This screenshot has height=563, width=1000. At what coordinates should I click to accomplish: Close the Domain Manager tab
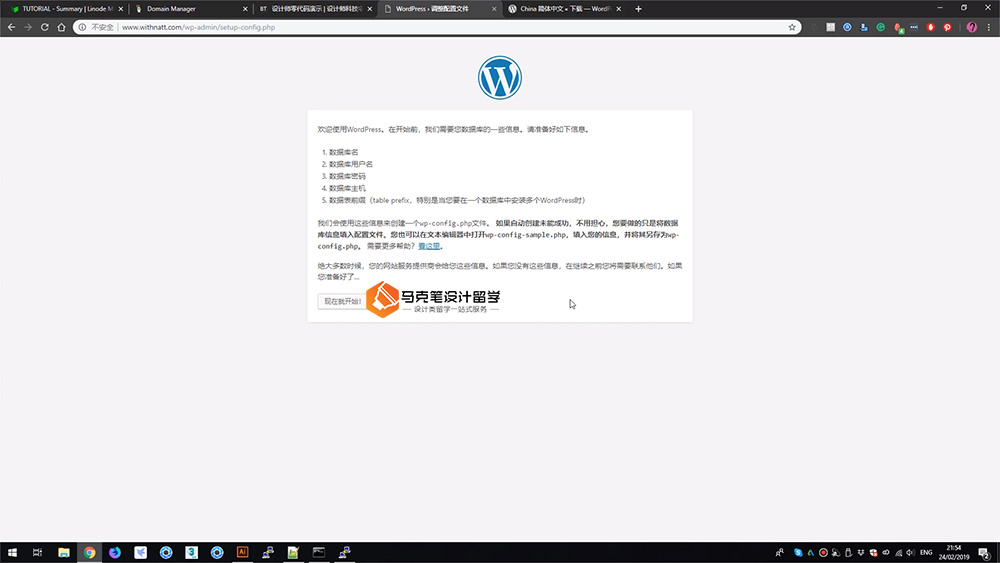pos(245,9)
